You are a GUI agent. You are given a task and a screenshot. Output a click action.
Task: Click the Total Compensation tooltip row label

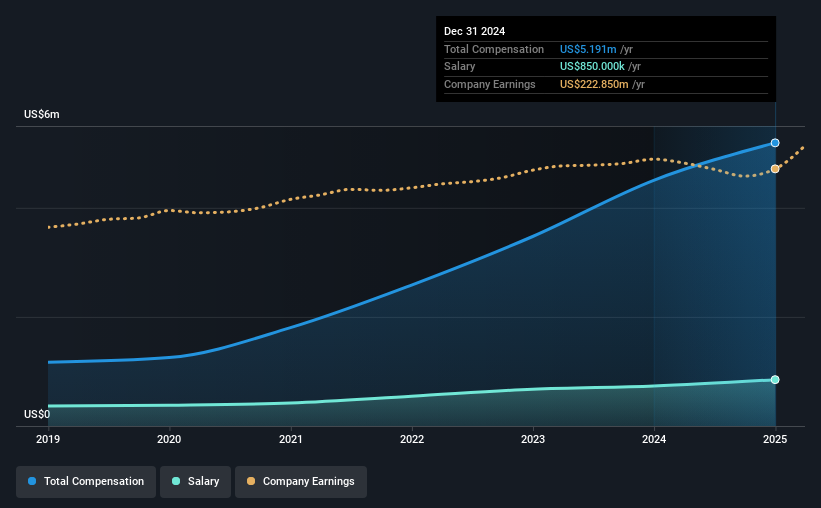pyautogui.click(x=494, y=49)
